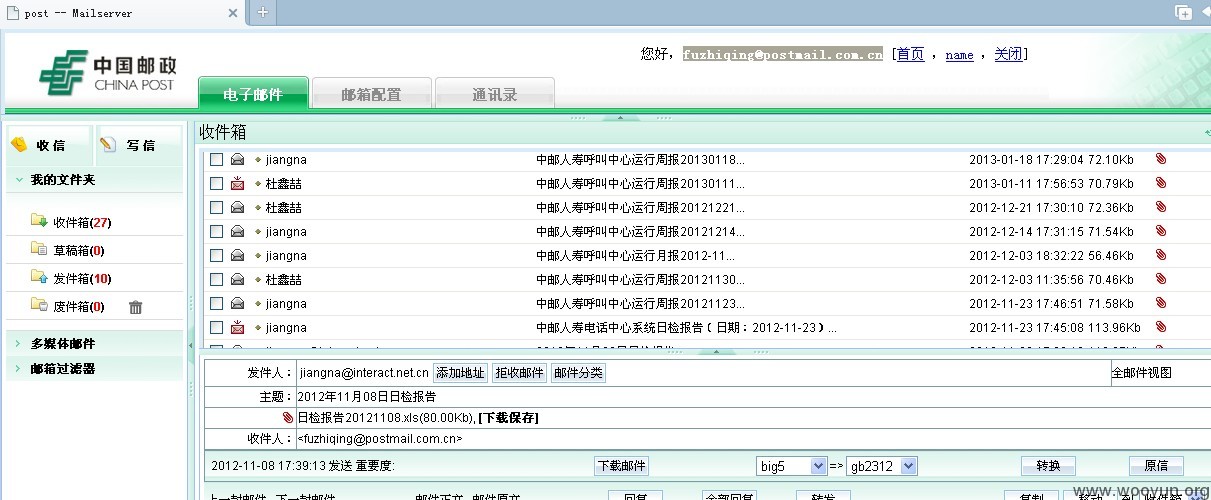Open the 废件箱(0) folder
The image size is (1211, 500).
tap(79, 306)
